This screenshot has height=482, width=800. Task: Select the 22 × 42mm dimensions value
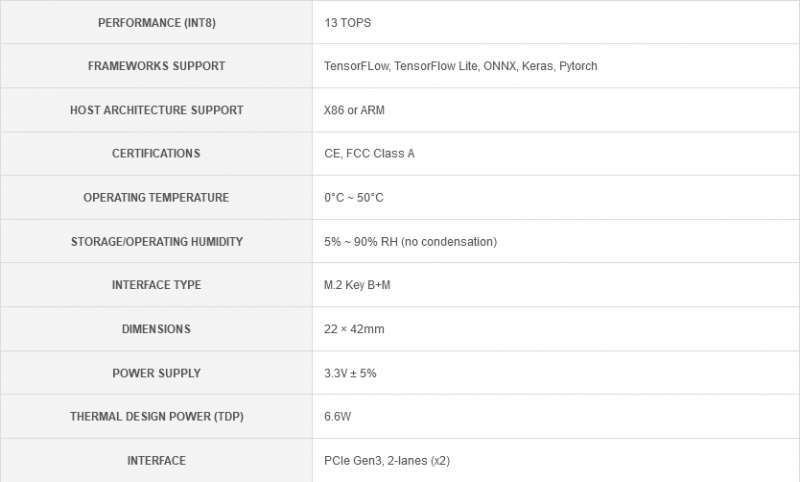click(356, 329)
